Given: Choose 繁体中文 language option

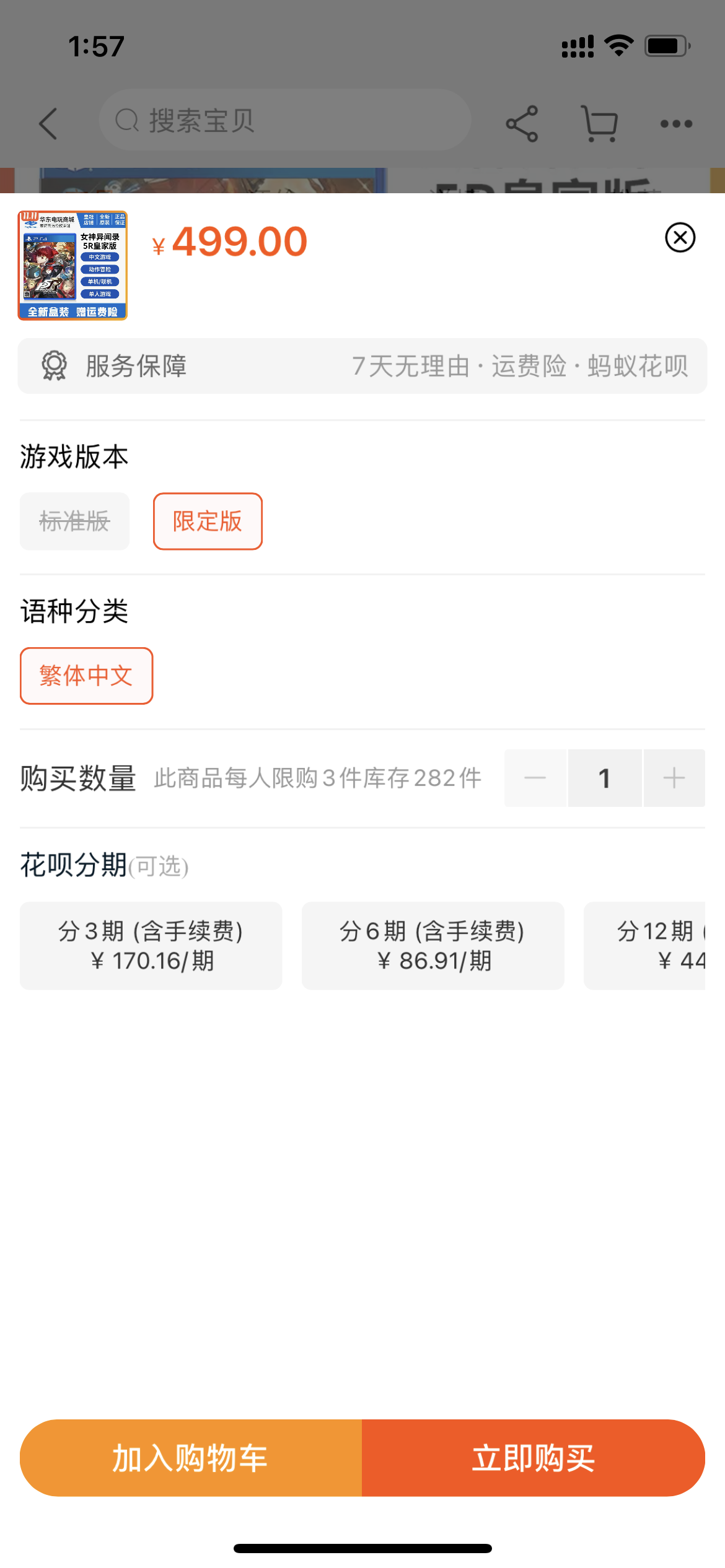Looking at the screenshot, I should click(86, 676).
